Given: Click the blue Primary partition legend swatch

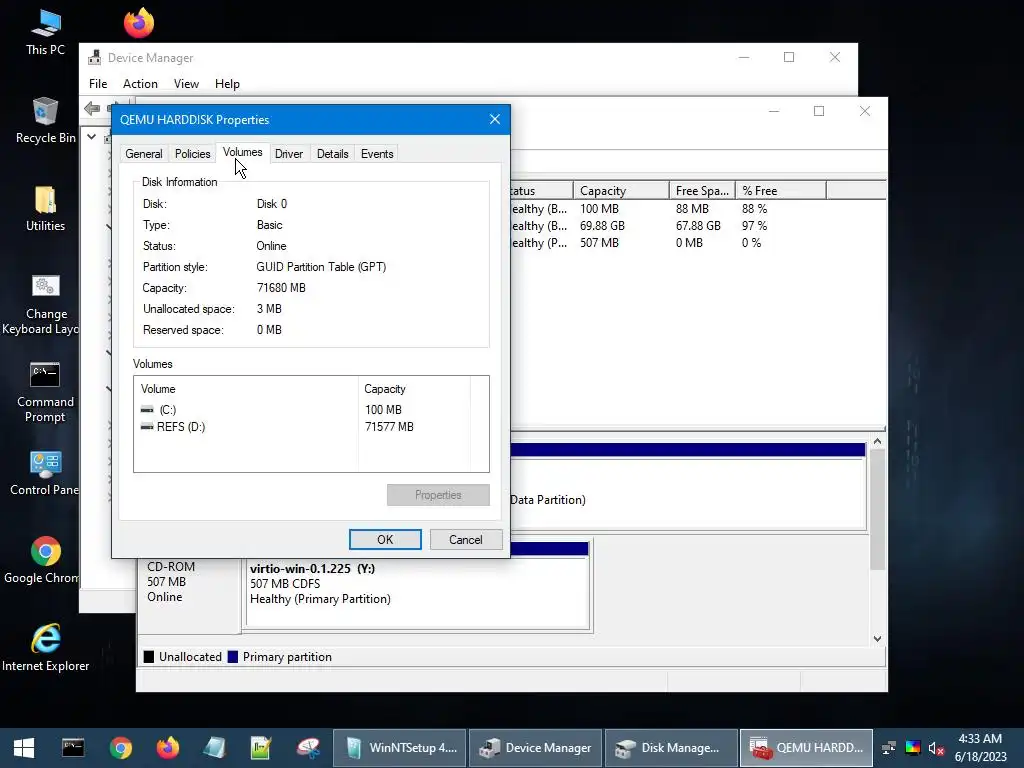Looking at the screenshot, I should coord(232,657).
